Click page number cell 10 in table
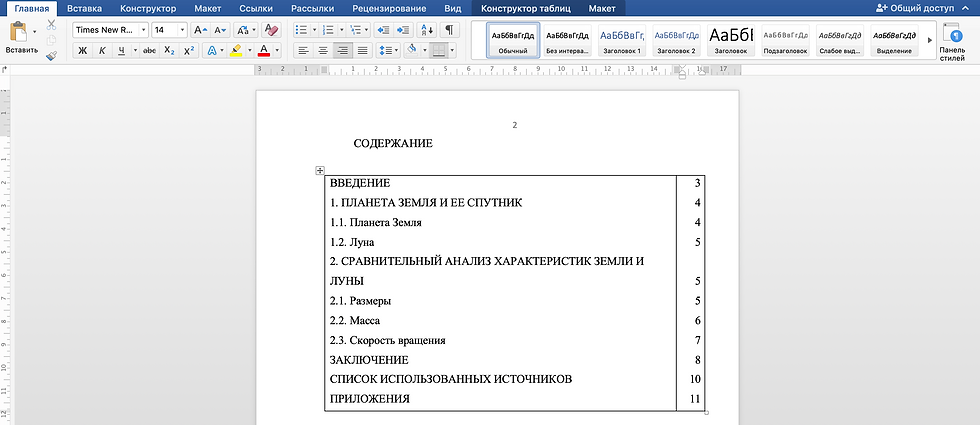Viewport: 980px width, 425px height. 696,379
